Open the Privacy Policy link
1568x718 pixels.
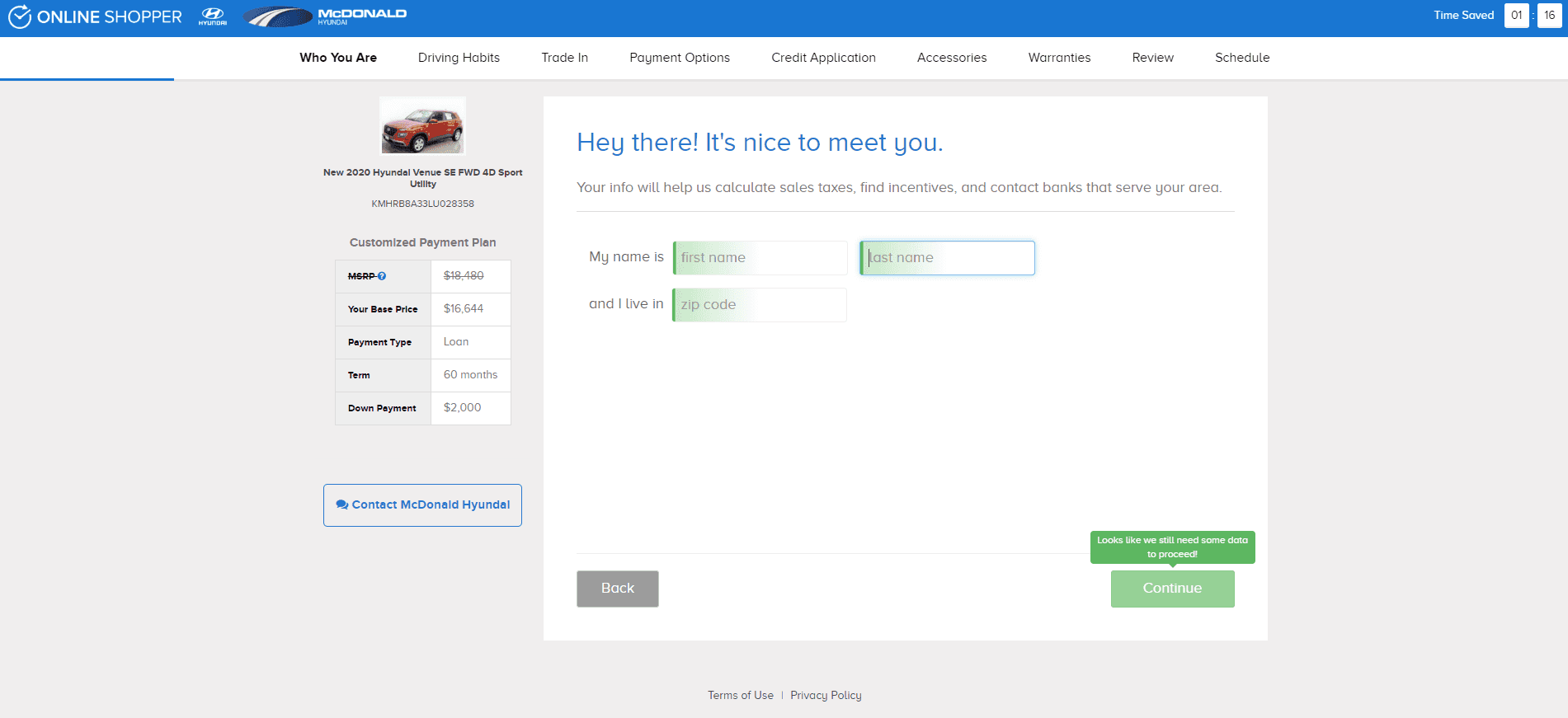826,696
